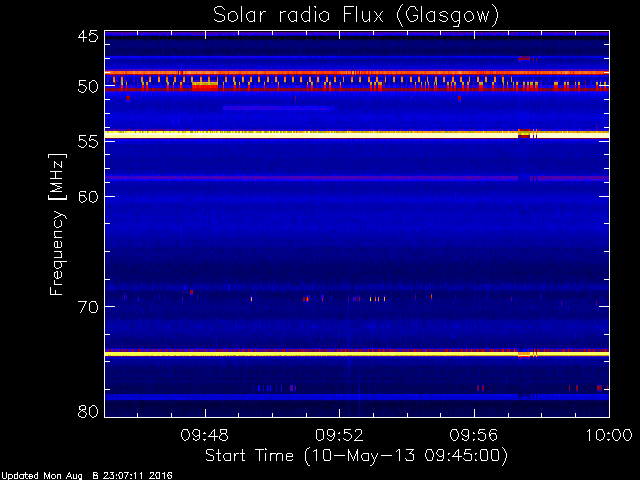Click the "Start Time (10-May-13 09:45:00)" label
This screenshot has width=640, height=480.
pyautogui.click(x=356, y=456)
